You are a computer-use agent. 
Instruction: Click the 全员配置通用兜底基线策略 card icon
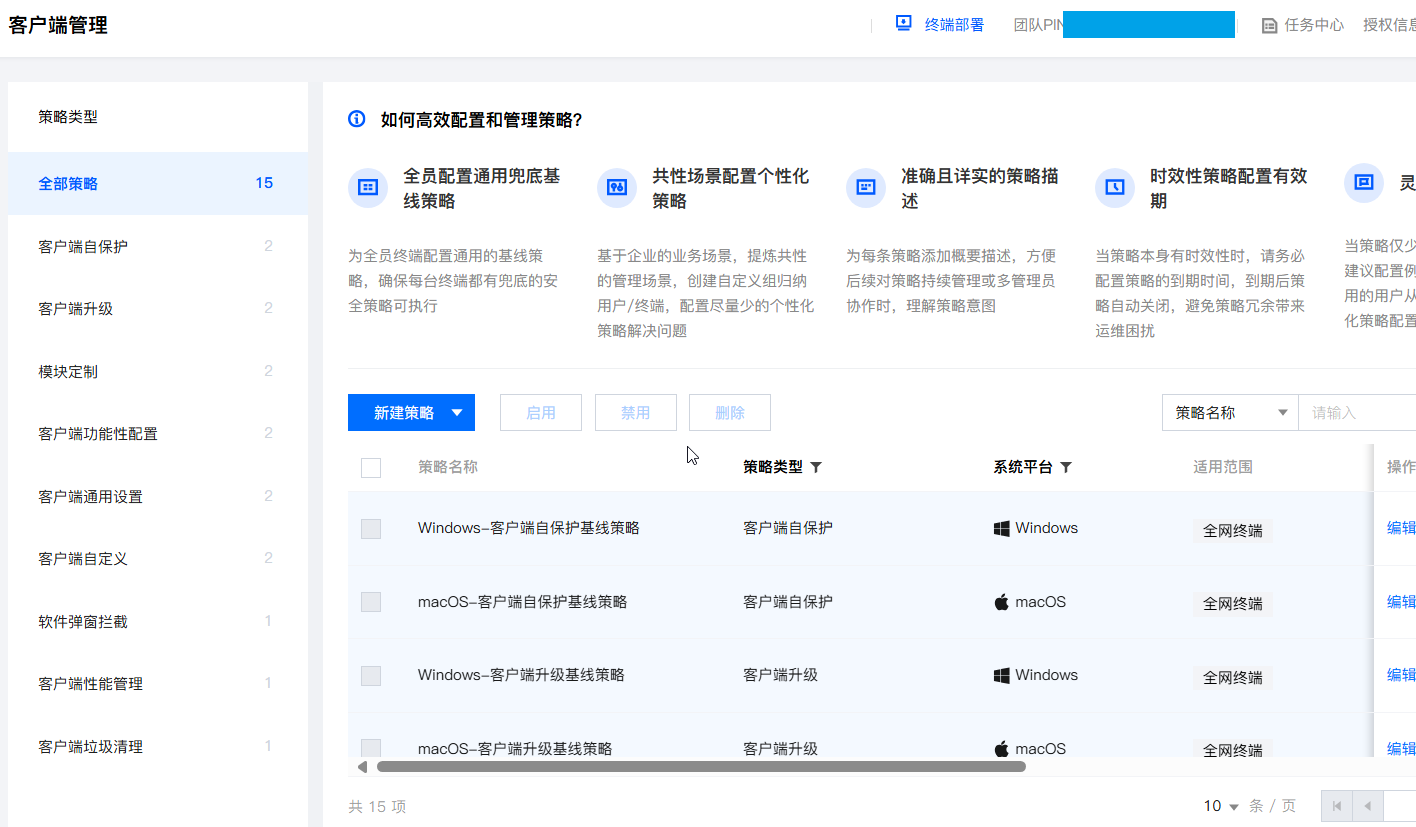[367, 187]
